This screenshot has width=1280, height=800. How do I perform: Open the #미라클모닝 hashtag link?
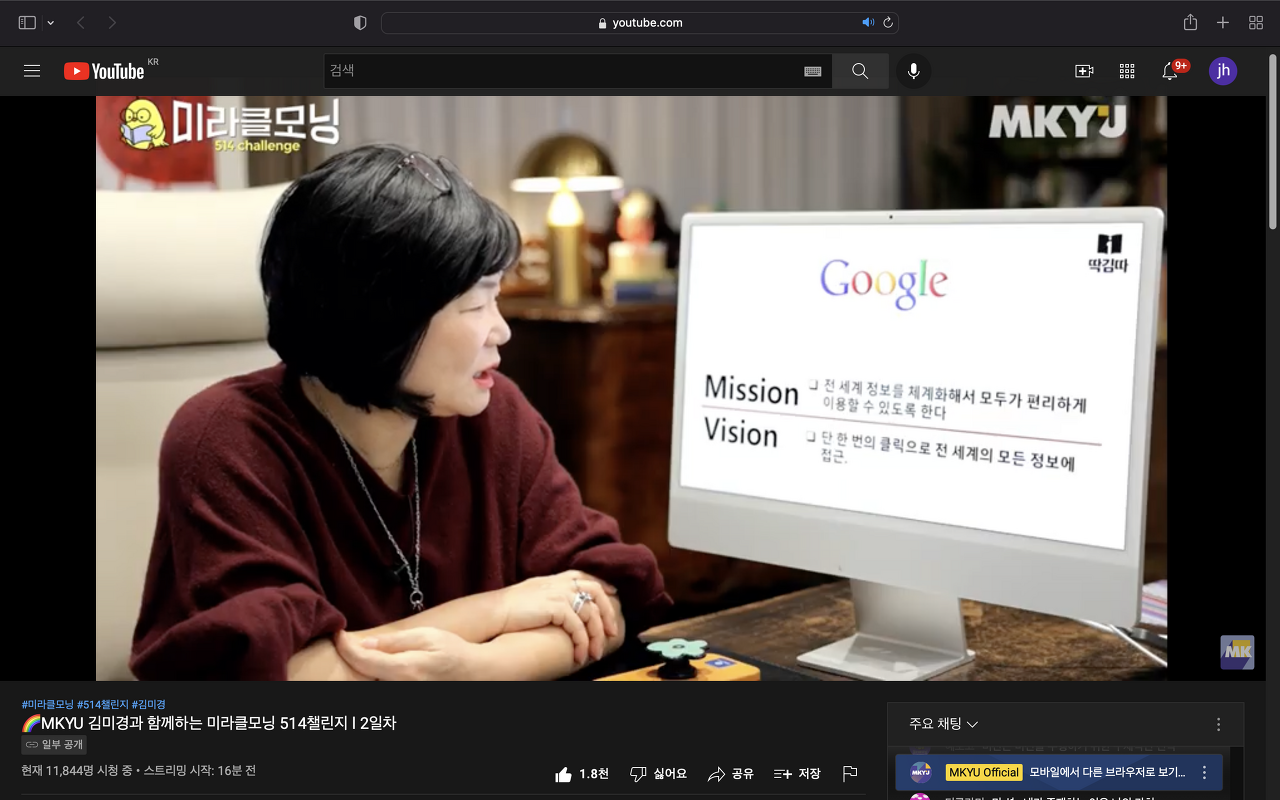[47, 705]
